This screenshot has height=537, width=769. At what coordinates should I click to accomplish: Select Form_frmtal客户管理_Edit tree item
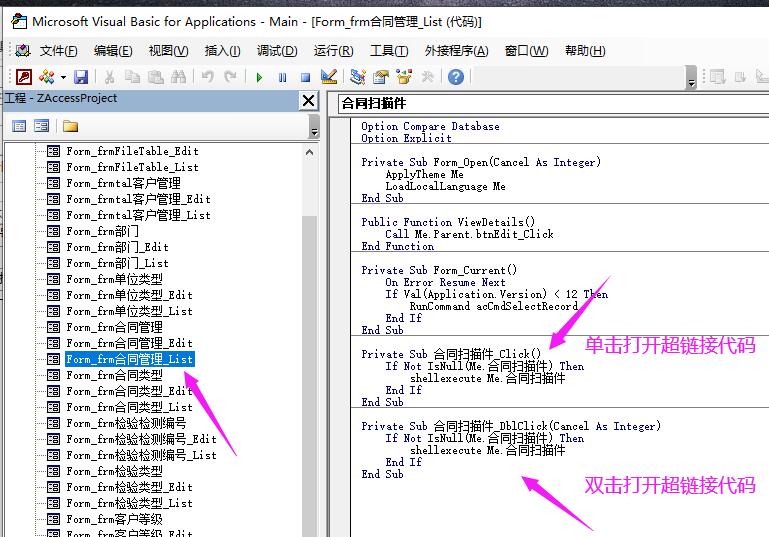point(138,199)
